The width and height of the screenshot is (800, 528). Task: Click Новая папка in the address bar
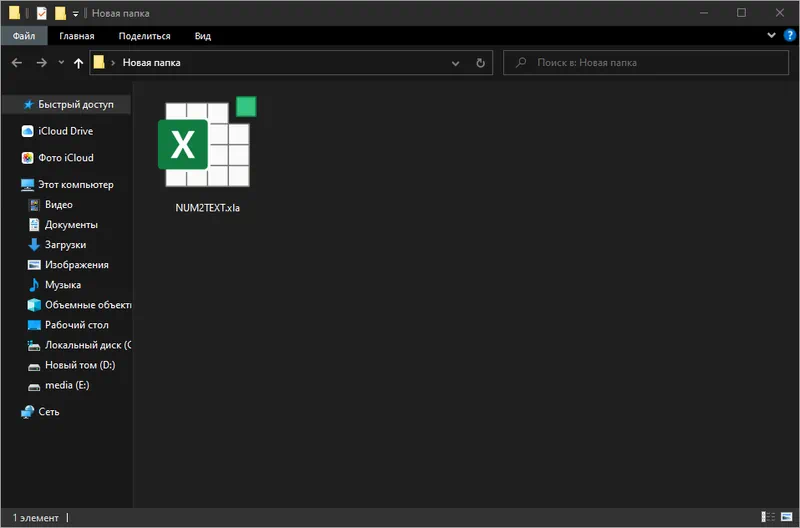152,63
